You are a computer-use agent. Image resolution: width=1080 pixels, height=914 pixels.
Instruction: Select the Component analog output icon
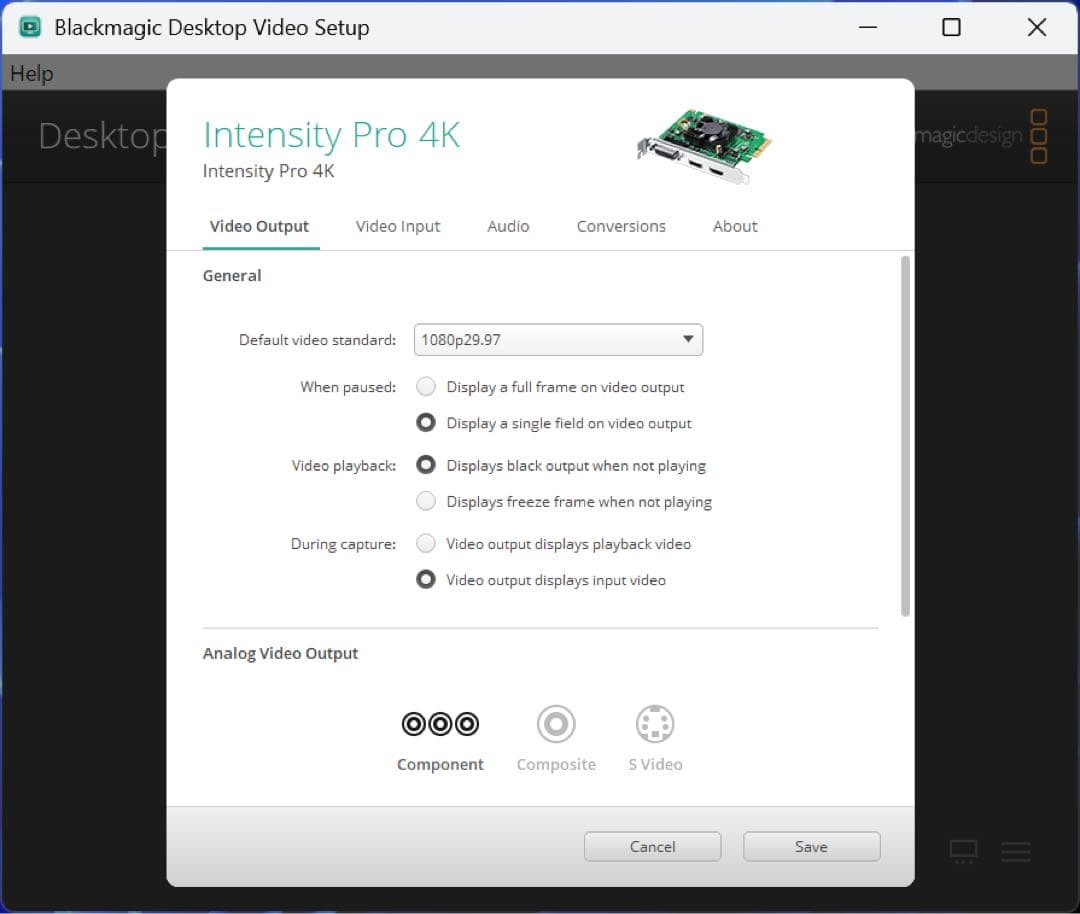(440, 722)
